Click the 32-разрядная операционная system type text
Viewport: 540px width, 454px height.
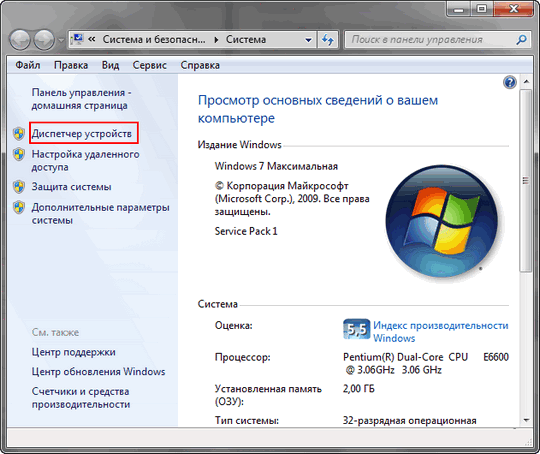[410, 421]
